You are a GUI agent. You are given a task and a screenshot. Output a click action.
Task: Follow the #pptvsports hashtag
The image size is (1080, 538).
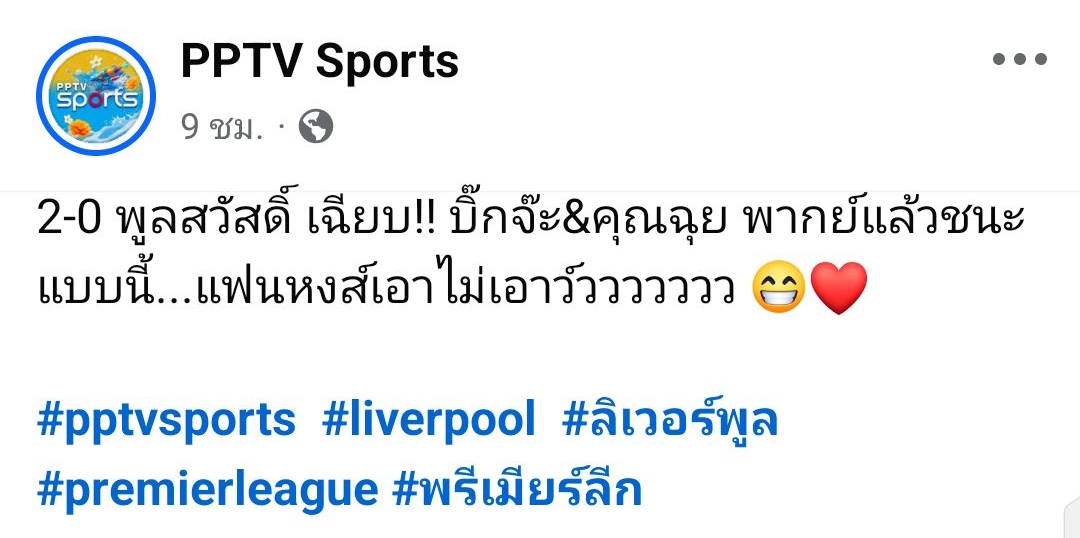point(166,420)
